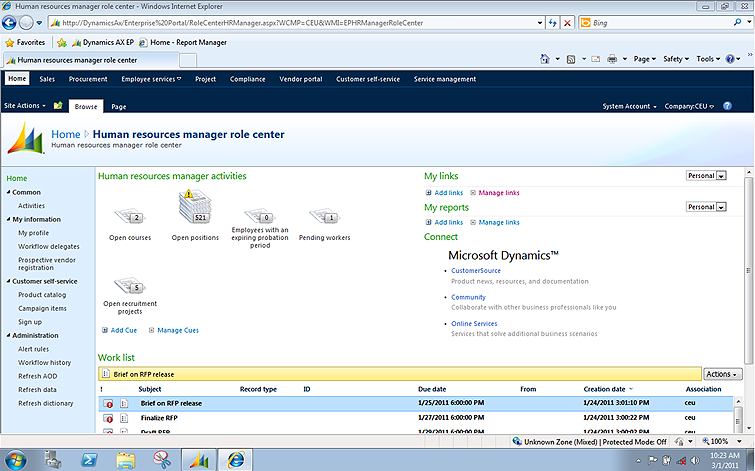This screenshot has height=471, width=755.
Task: Open the IE Tools menu
Action: 708,59
